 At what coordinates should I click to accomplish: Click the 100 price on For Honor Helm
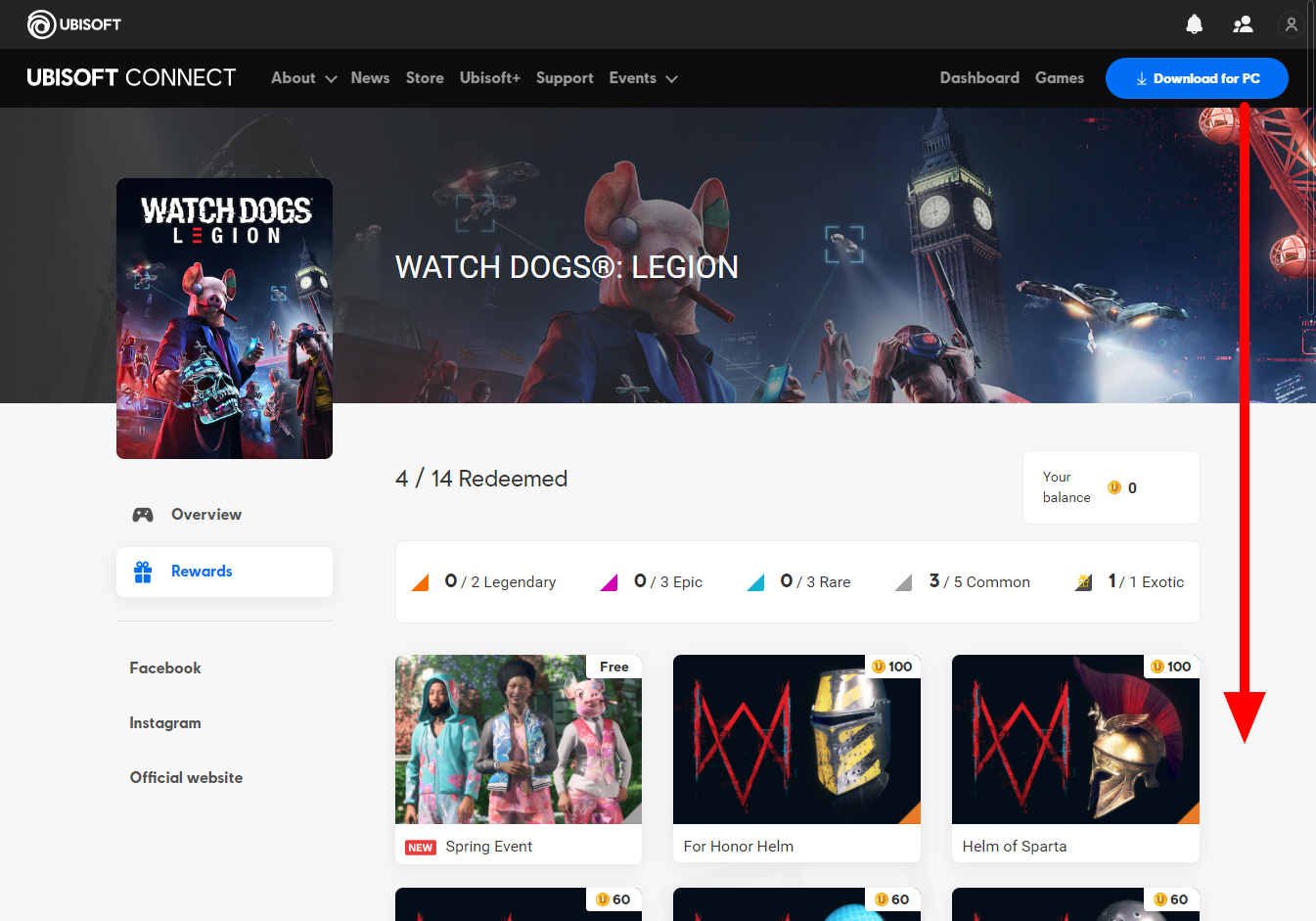pos(892,667)
